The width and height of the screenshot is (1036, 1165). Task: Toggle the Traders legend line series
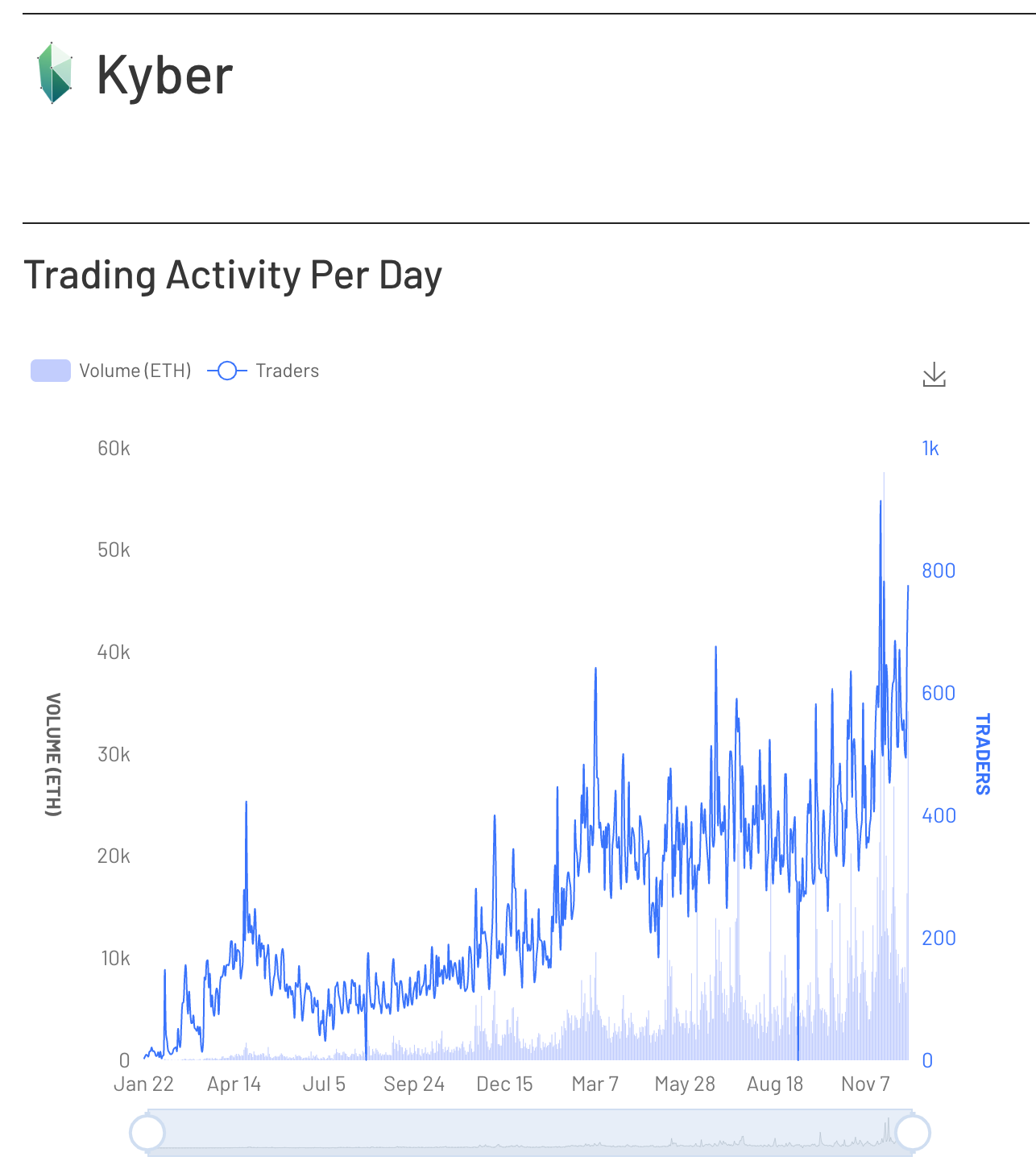point(263,371)
